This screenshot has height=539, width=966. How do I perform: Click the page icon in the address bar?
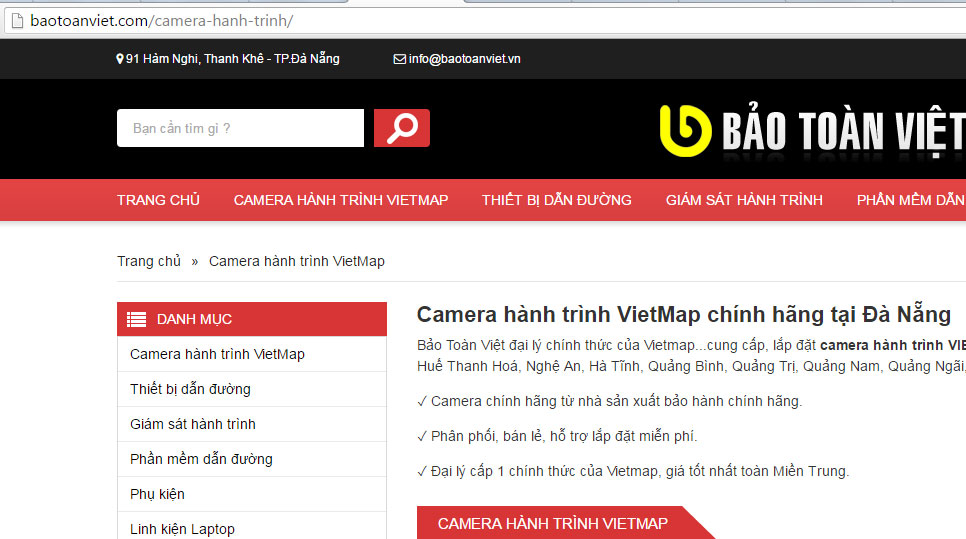point(17,21)
